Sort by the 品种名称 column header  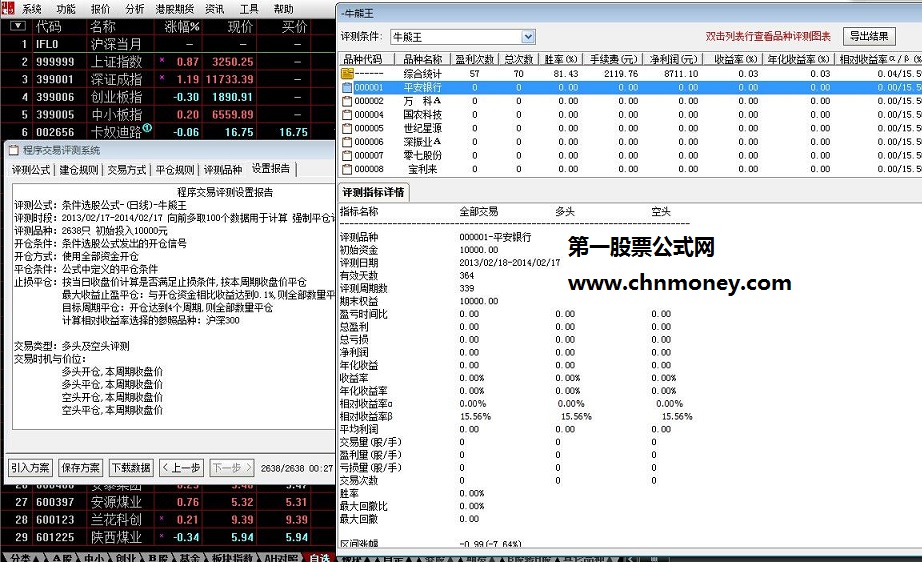point(422,59)
